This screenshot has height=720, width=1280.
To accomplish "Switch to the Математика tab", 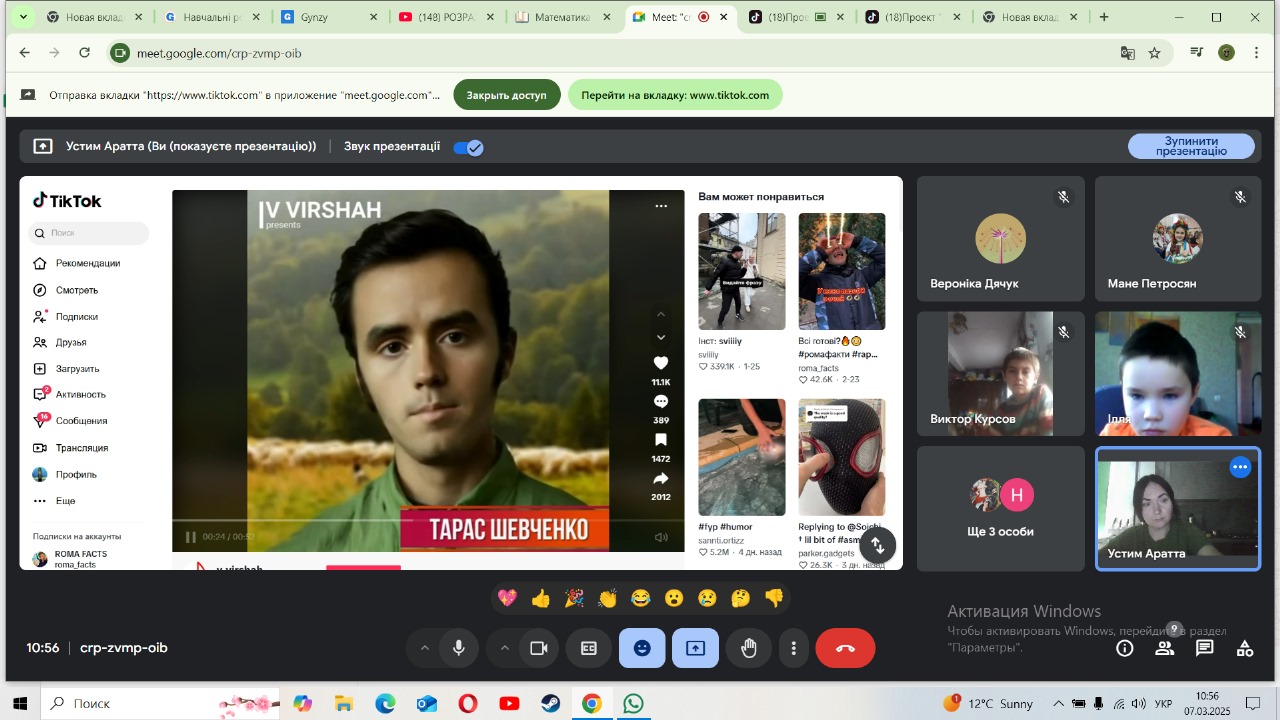I will [564, 17].
